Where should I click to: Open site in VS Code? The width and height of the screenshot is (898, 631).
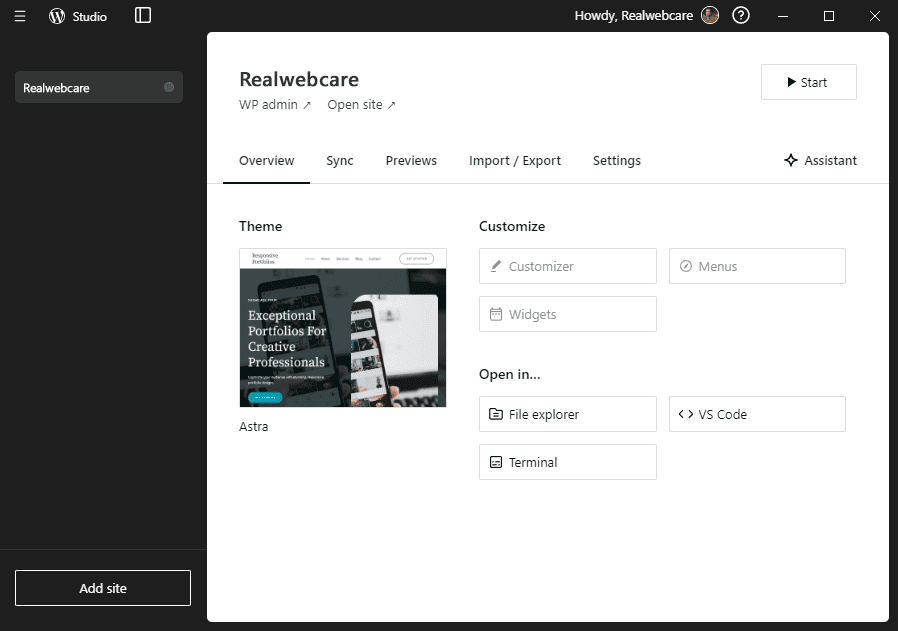coord(757,414)
